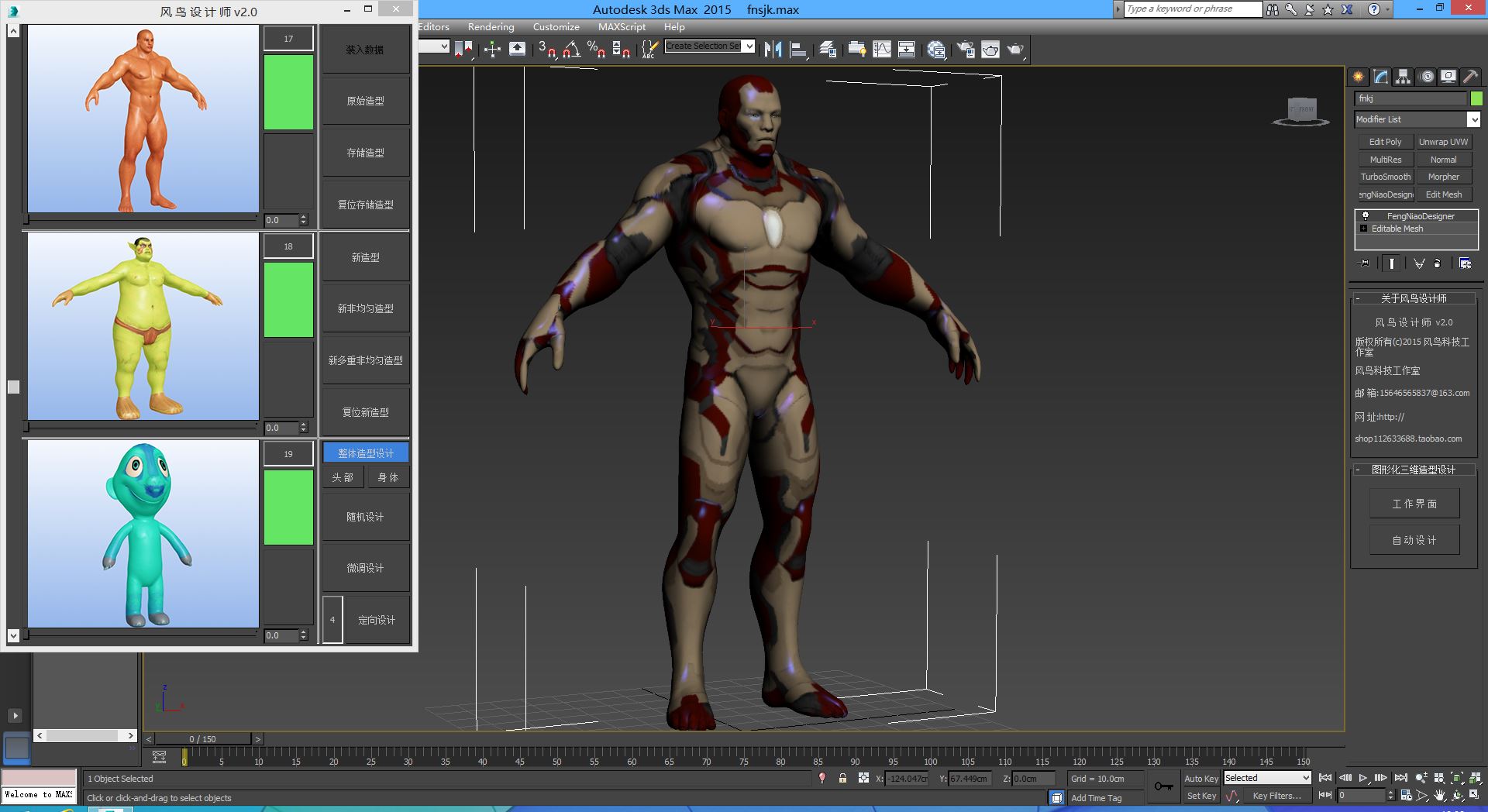Open the Modify command panel tab
This screenshot has height=812, width=1488.
point(1380,77)
